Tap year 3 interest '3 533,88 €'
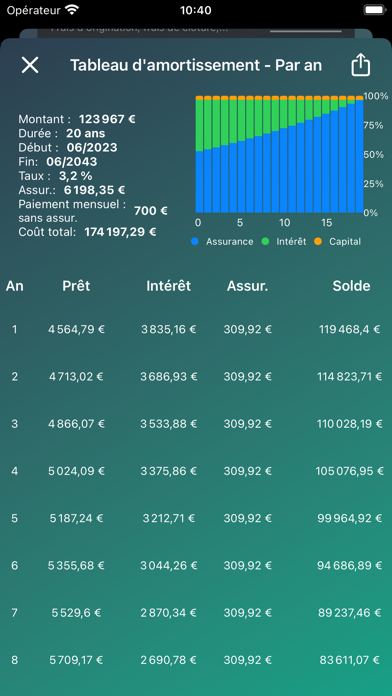The width and height of the screenshot is (392, 696). pyautogui.click(x=169, y=424)
